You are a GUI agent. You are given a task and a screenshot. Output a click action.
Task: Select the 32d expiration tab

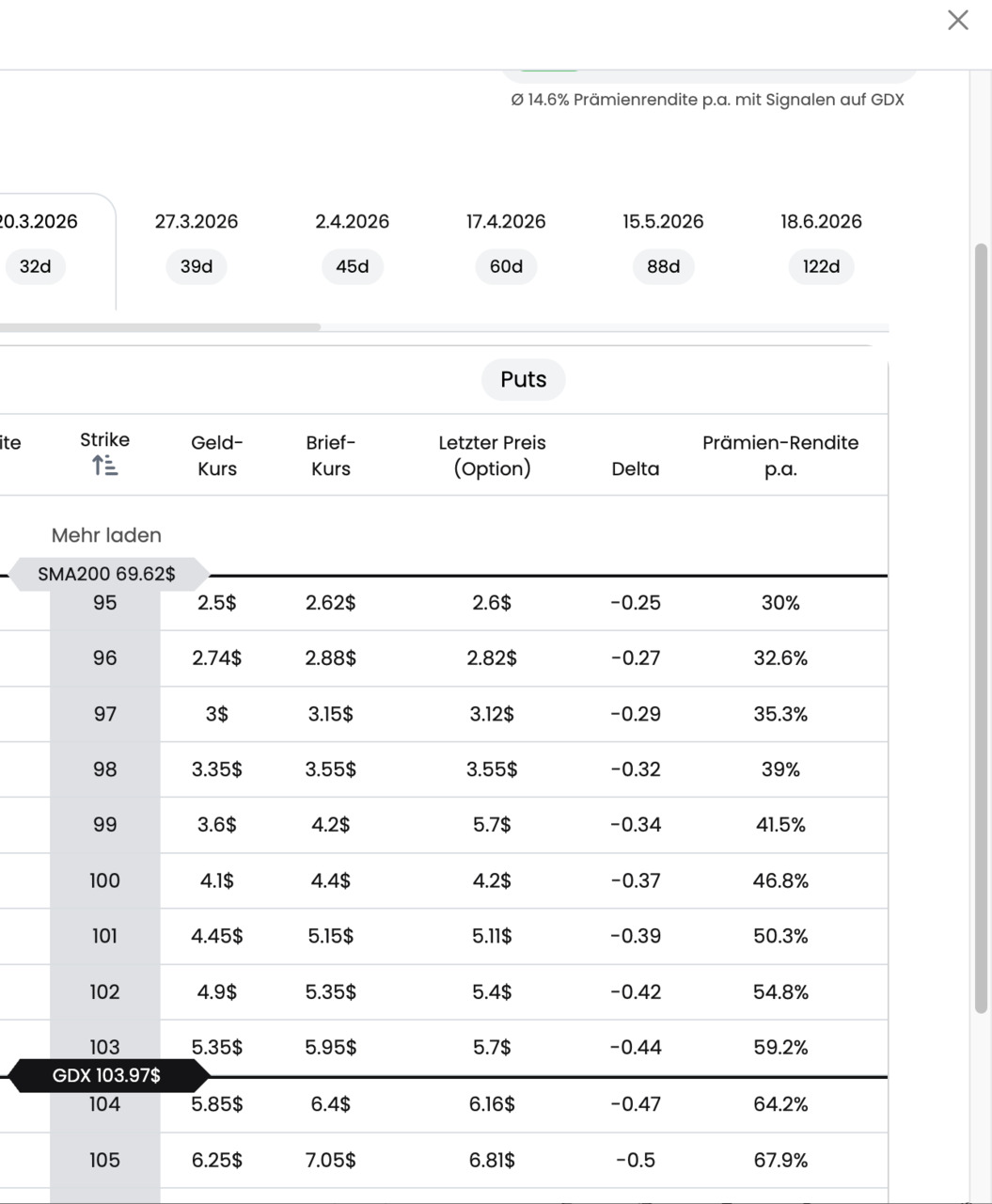(36, 266)
